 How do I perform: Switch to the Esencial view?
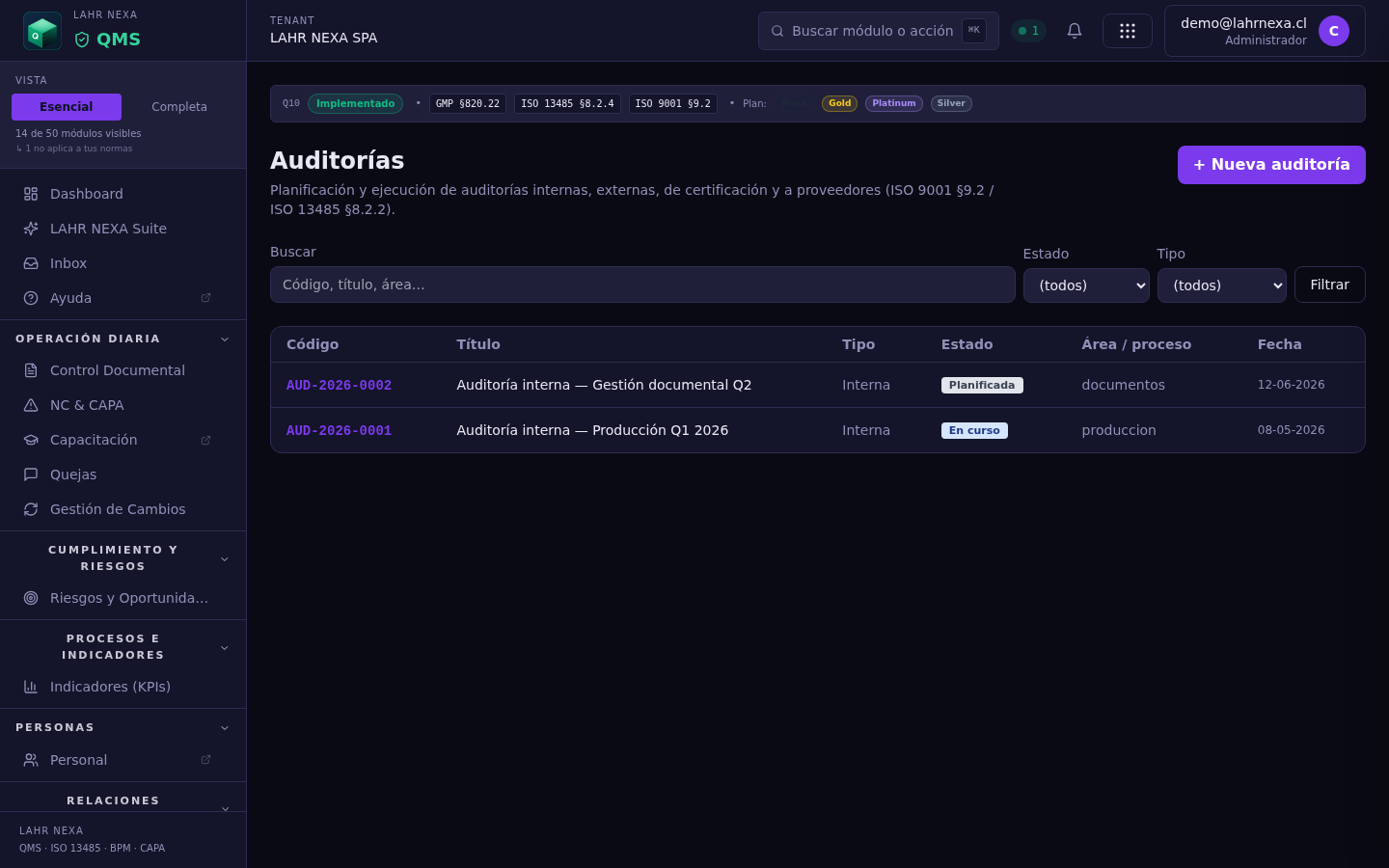pyautogui.click(x=67, y=107)
